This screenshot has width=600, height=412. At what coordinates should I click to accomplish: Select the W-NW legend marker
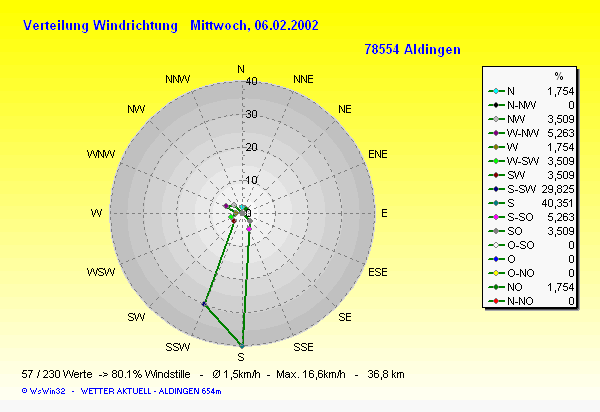pos(497,132)
